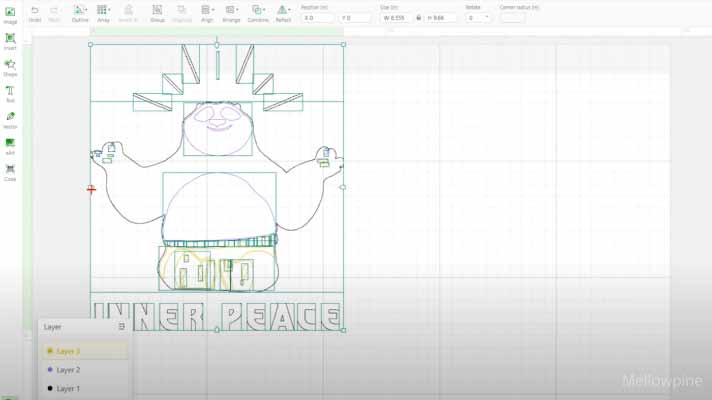Image resolution: width=712 pixels, height=400 pixels.
Task: Select the Text tool
Action: tap(10, 92)
